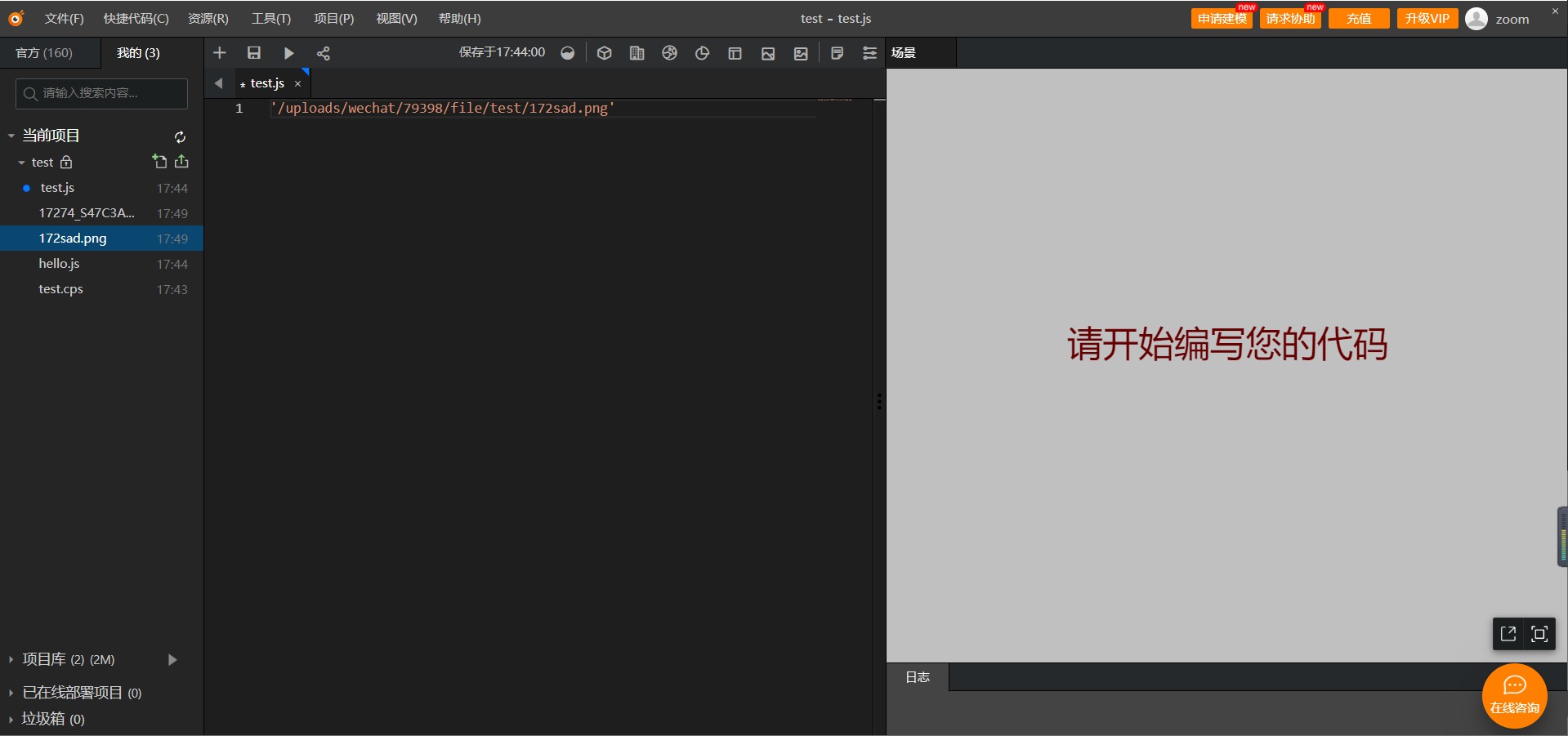Image resolution: width=1568 pixels, height=736 pixels.
Task: Click the buildings icon in the toolbar
Action: 637,53
